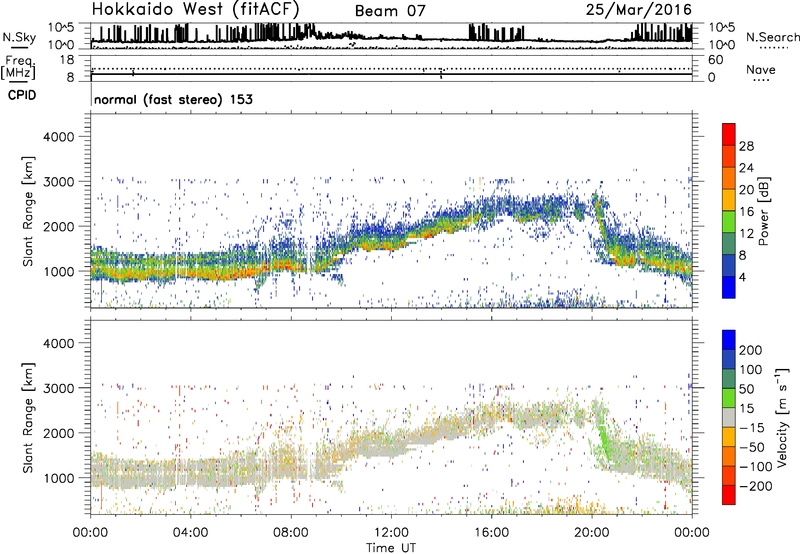Click the 'N.Search' legend label
This screenshot has height=554, width=800.
tap(772, 37)
